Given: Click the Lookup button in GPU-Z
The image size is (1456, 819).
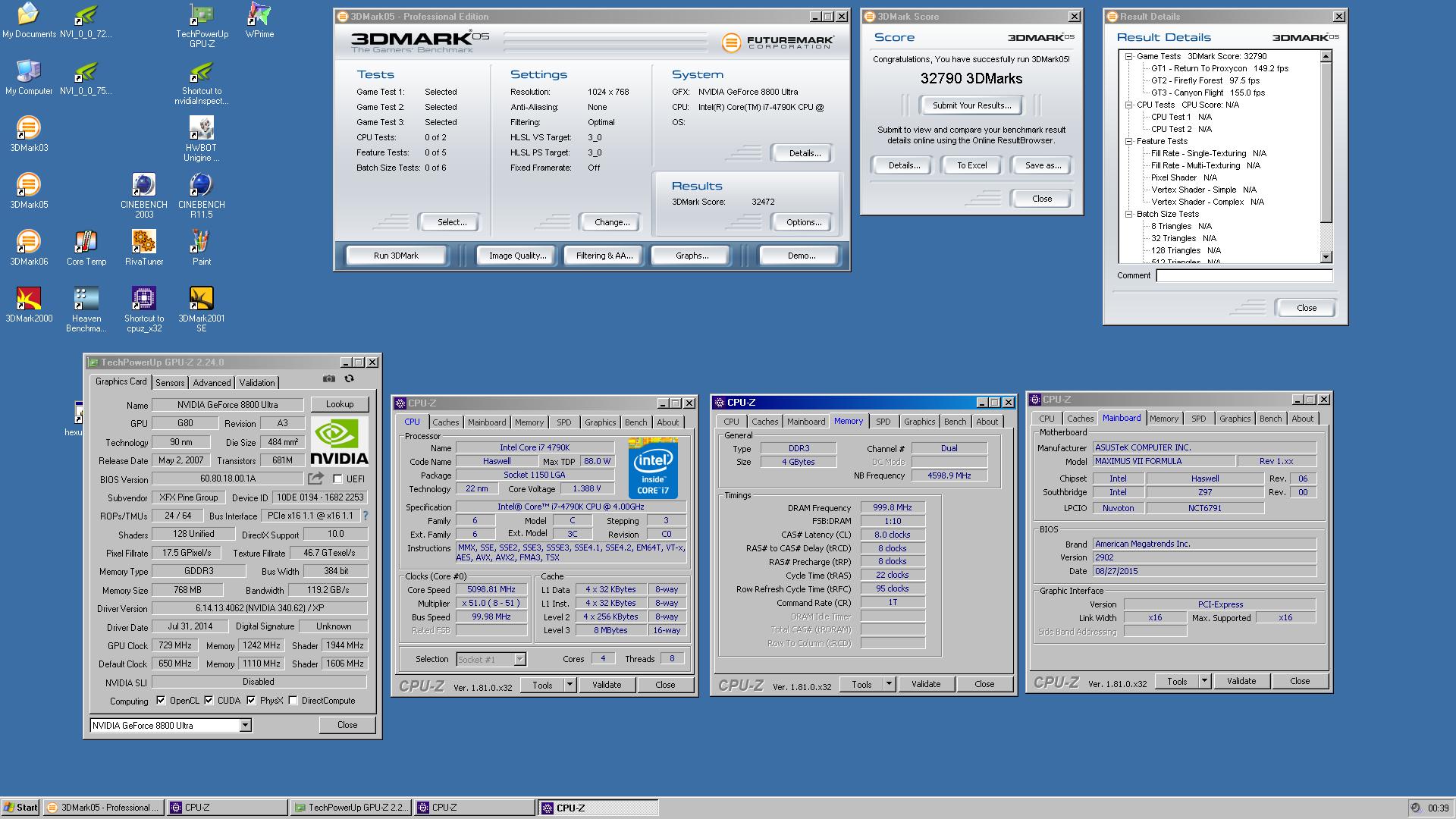Looking at the screenshot, I should click(340, 404).
